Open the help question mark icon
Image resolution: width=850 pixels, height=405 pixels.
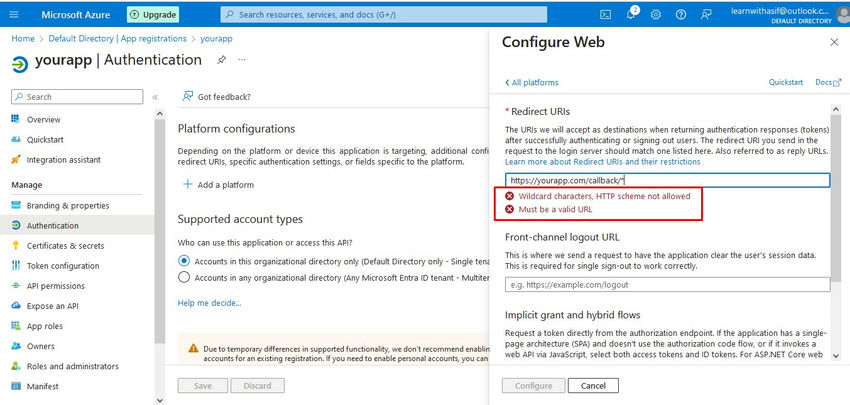click(681, 15)
